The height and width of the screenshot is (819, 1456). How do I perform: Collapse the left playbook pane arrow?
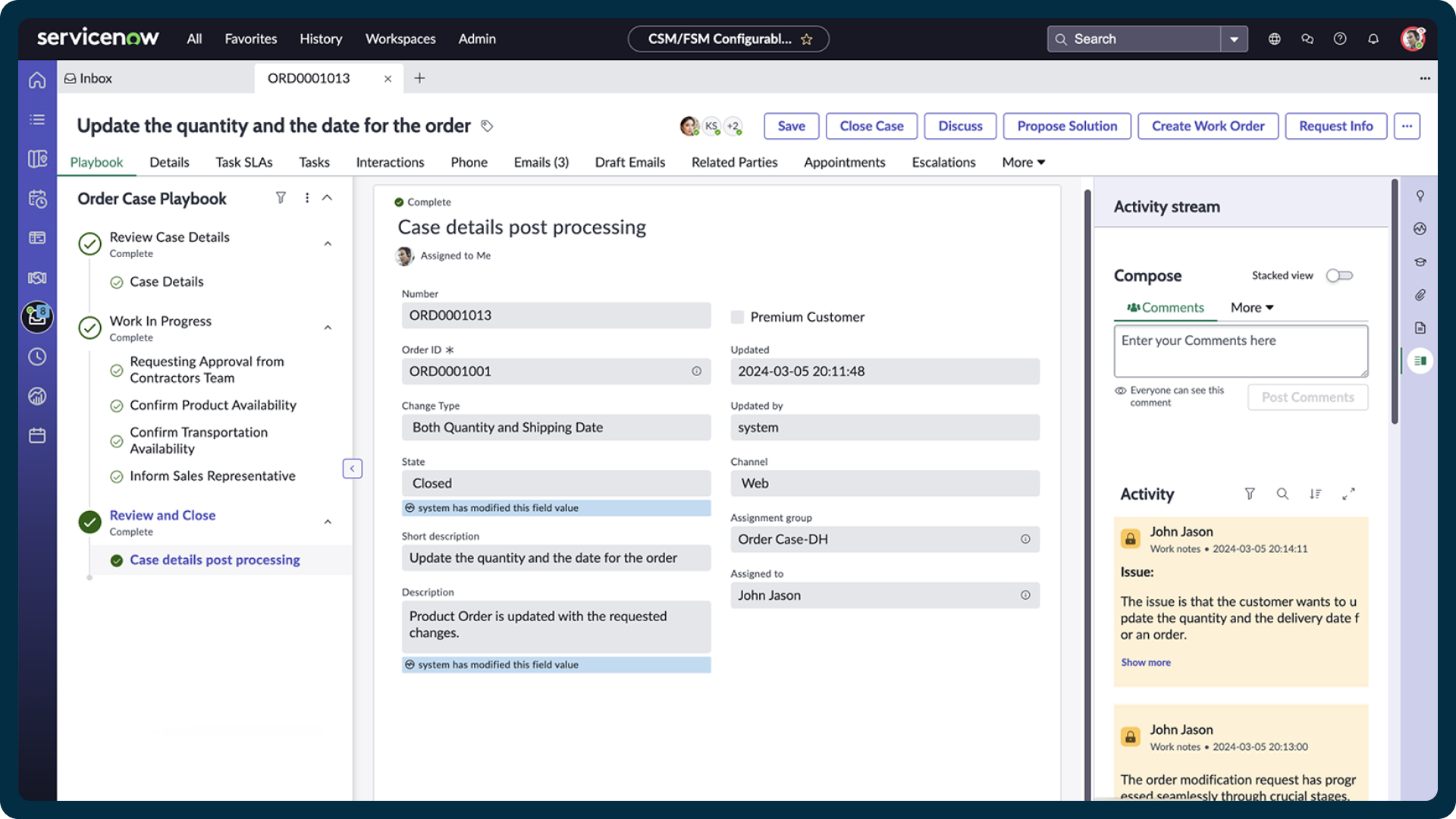[x=352, y=469]
